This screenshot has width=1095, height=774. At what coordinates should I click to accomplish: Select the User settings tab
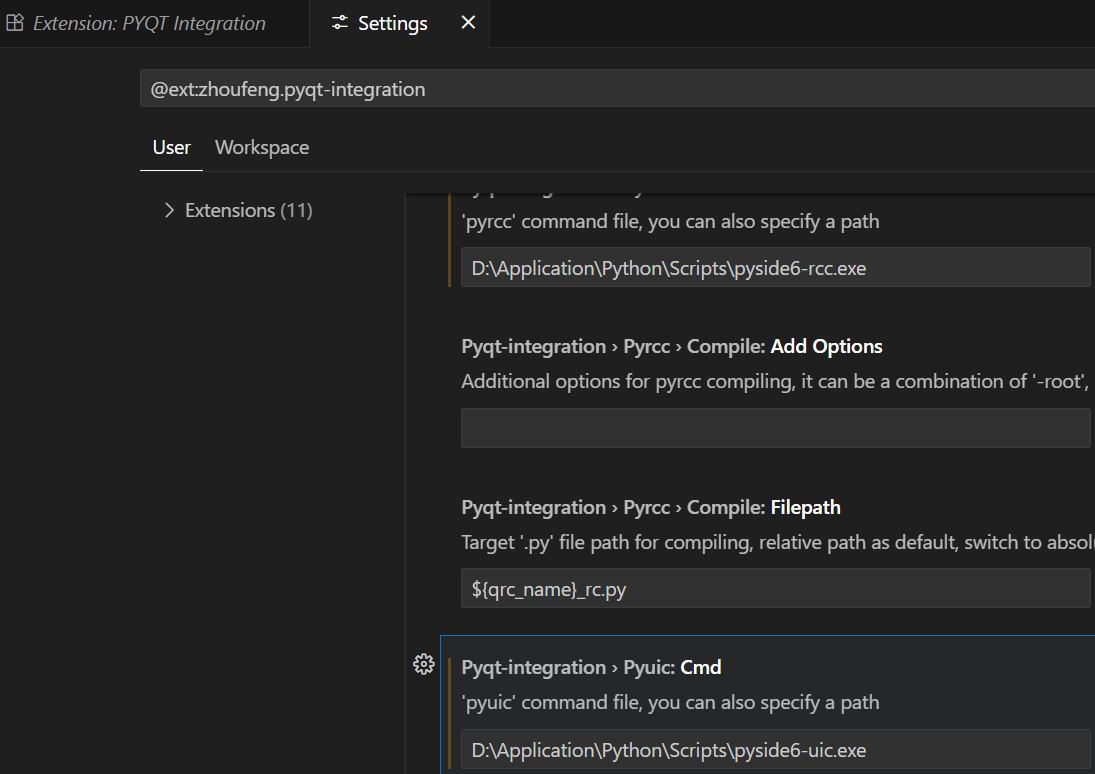171,147
